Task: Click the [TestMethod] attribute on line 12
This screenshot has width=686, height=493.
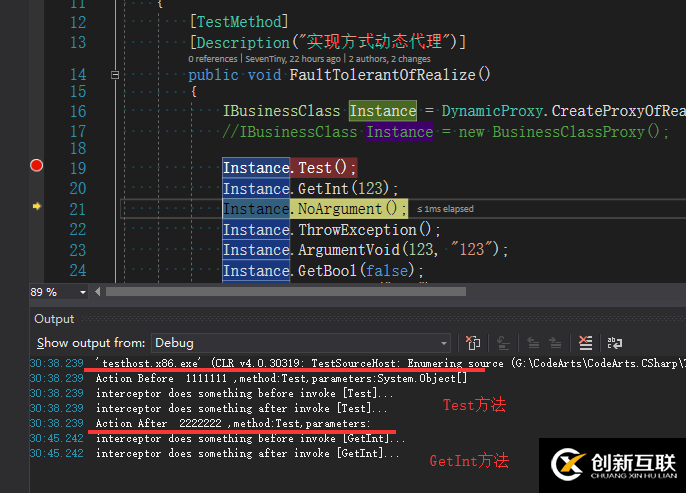Action: pos(239,22)
